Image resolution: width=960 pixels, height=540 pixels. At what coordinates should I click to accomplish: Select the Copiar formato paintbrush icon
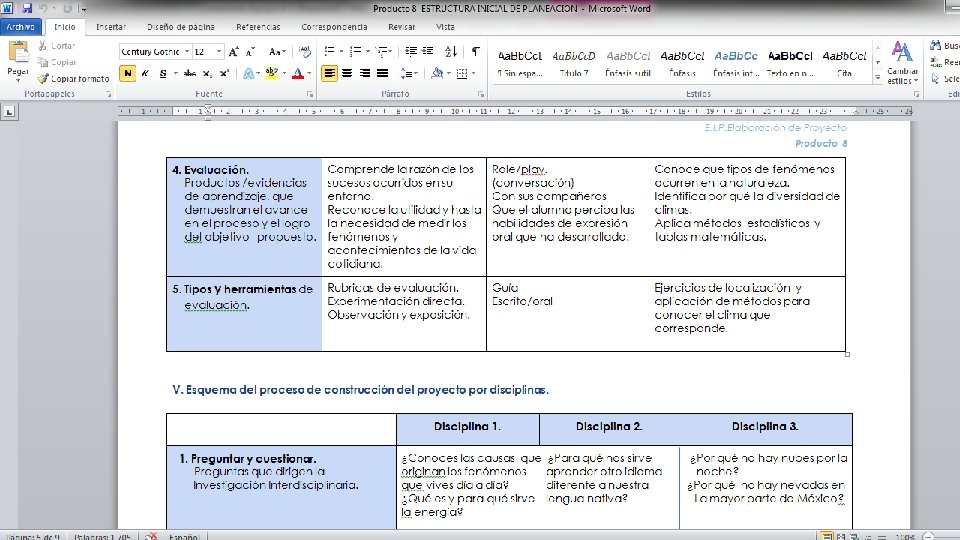coord(43,78)
